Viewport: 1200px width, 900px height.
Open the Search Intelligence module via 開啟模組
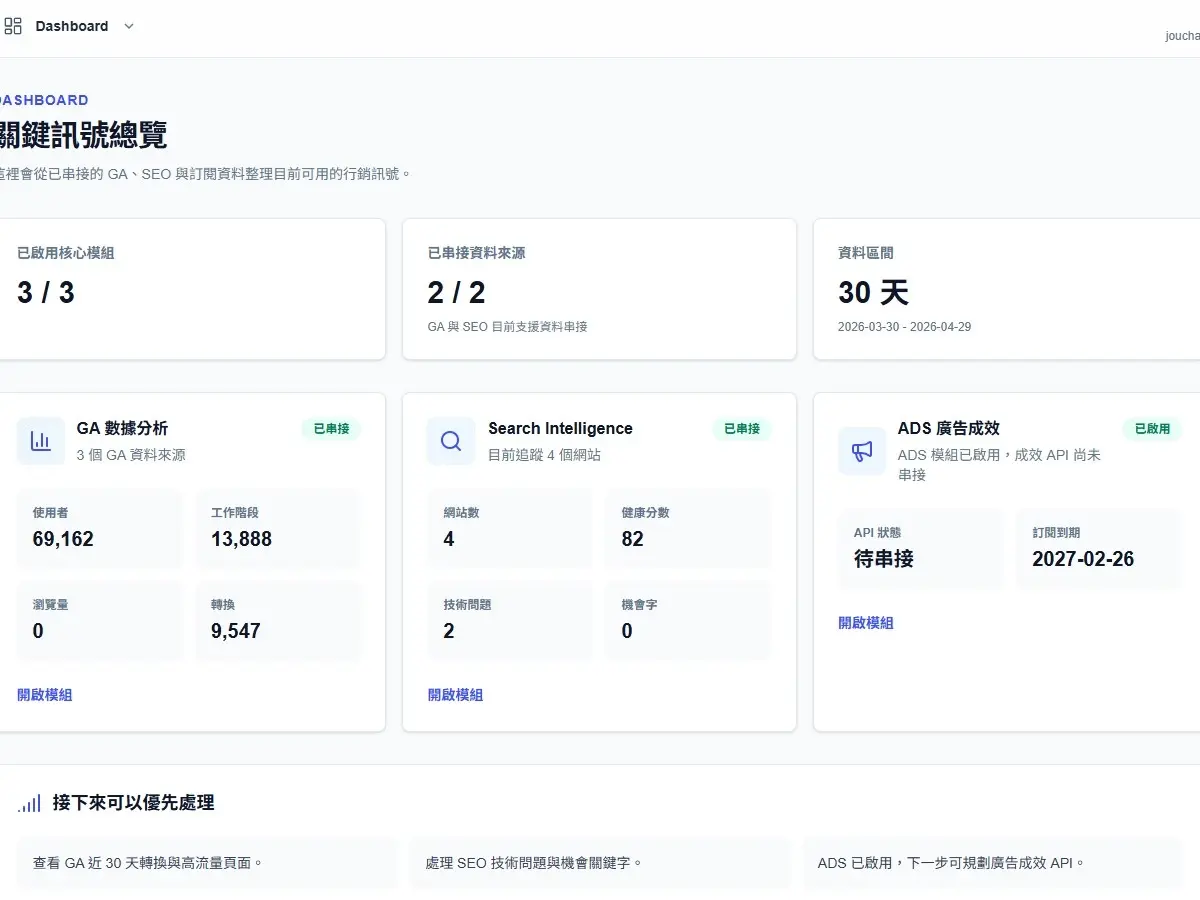coord(455,695)
